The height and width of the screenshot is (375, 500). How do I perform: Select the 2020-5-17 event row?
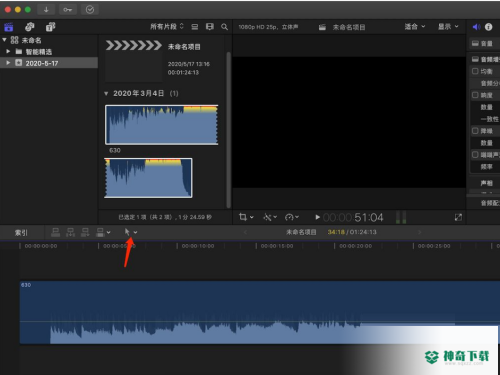pyautogui.click(x=49, y=63)
